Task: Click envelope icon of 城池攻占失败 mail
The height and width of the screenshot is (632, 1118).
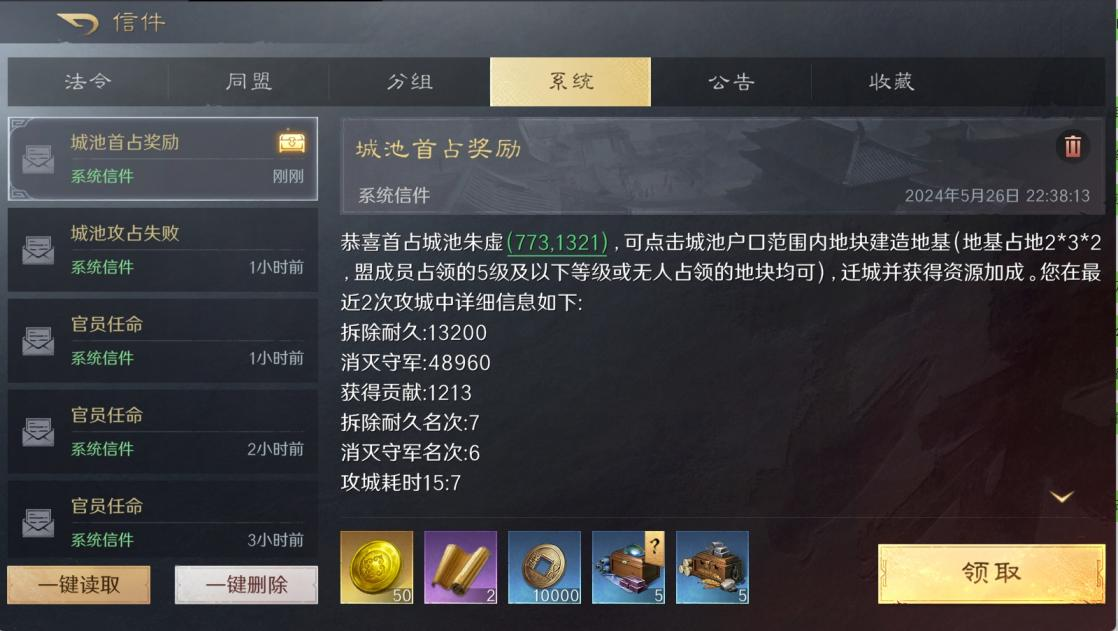Action: [38, 250]
